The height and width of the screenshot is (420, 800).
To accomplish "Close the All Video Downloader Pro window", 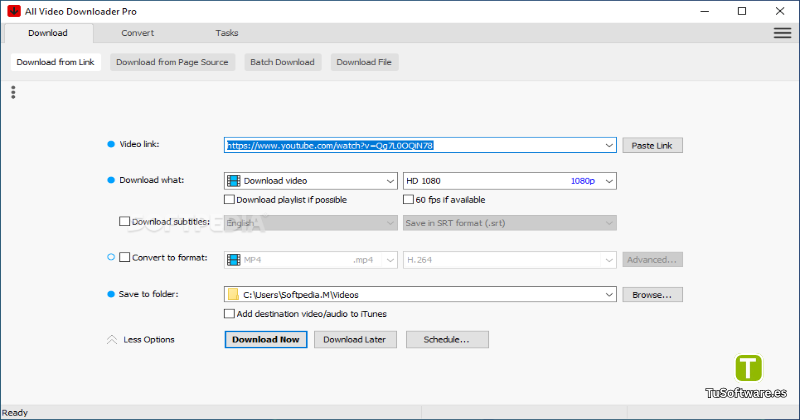I will point(780,11).
